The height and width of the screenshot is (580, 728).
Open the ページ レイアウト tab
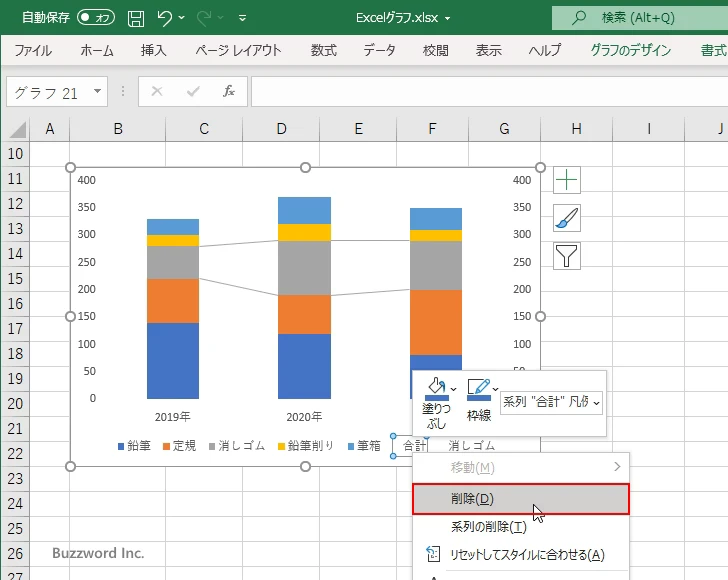[238, 50]
